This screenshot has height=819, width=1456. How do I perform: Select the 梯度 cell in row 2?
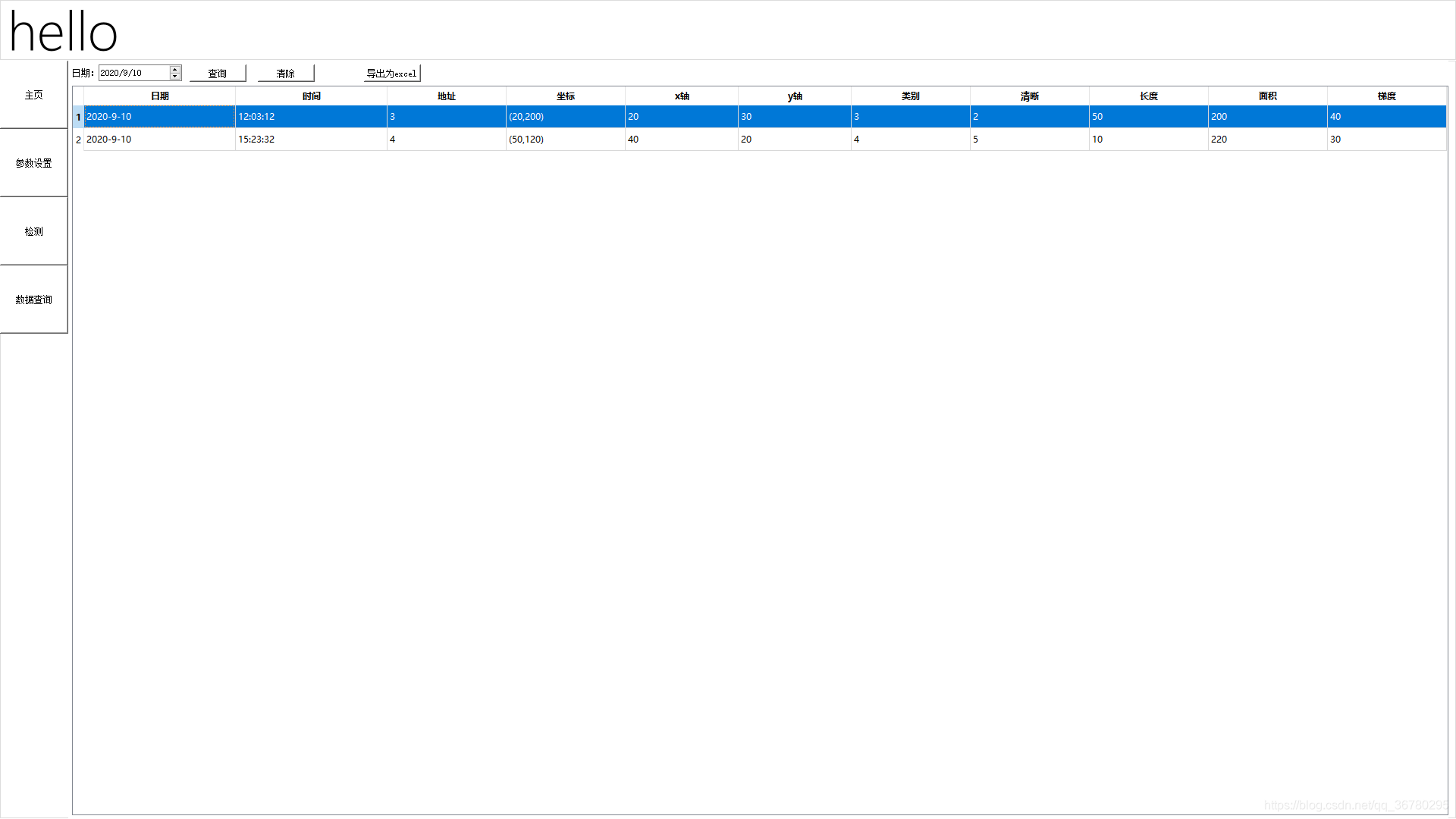click(x=1387, y=140)
